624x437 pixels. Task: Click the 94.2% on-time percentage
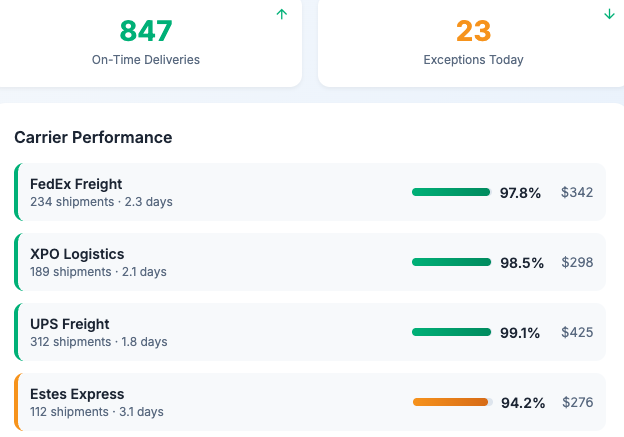[523, 403]
